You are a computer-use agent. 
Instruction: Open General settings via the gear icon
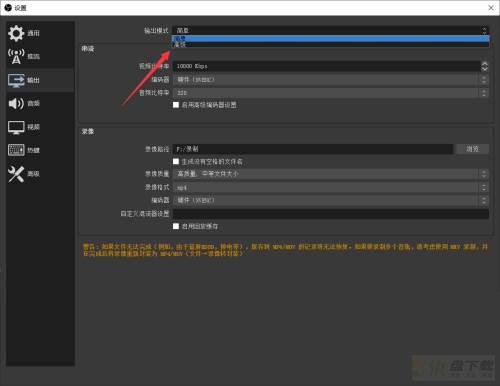[16, 33]
